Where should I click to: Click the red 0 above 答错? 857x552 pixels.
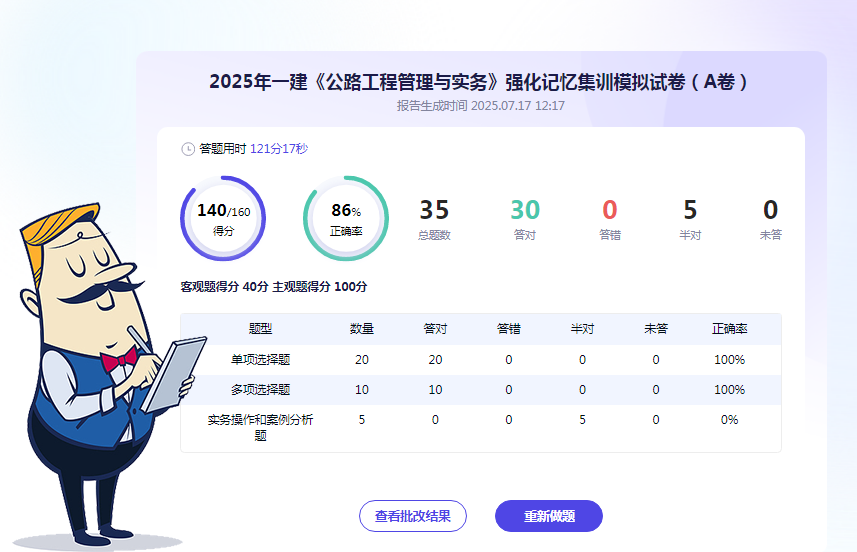coord(610,210)
